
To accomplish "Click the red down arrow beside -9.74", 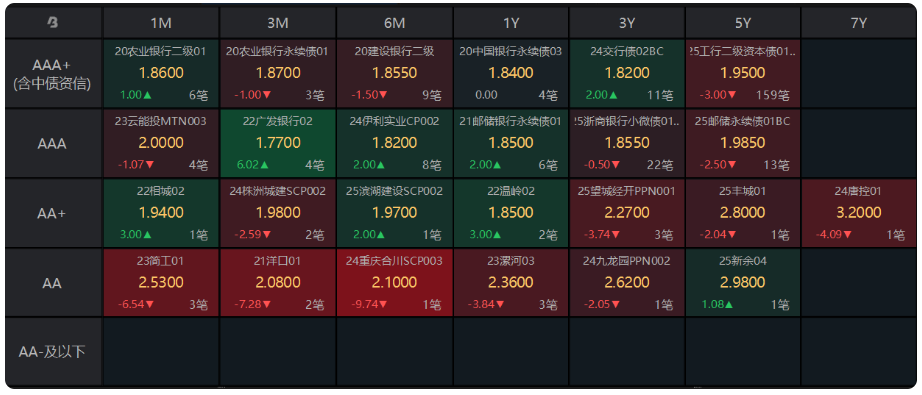I will (383, 304).
